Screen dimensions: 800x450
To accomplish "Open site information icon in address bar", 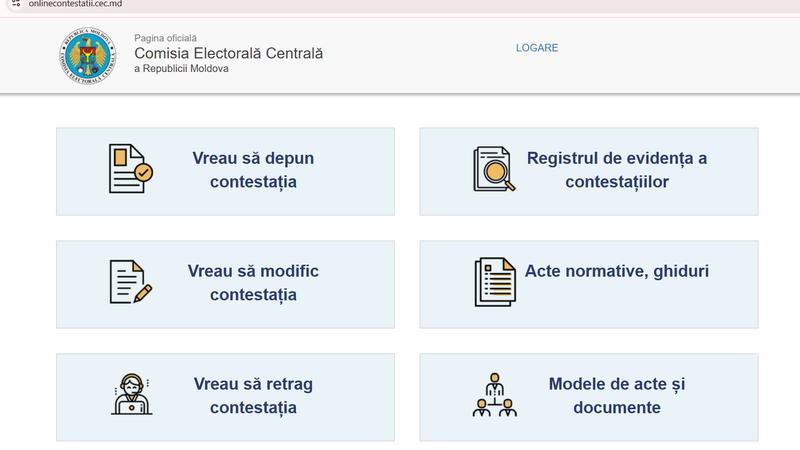I will 15,4.
